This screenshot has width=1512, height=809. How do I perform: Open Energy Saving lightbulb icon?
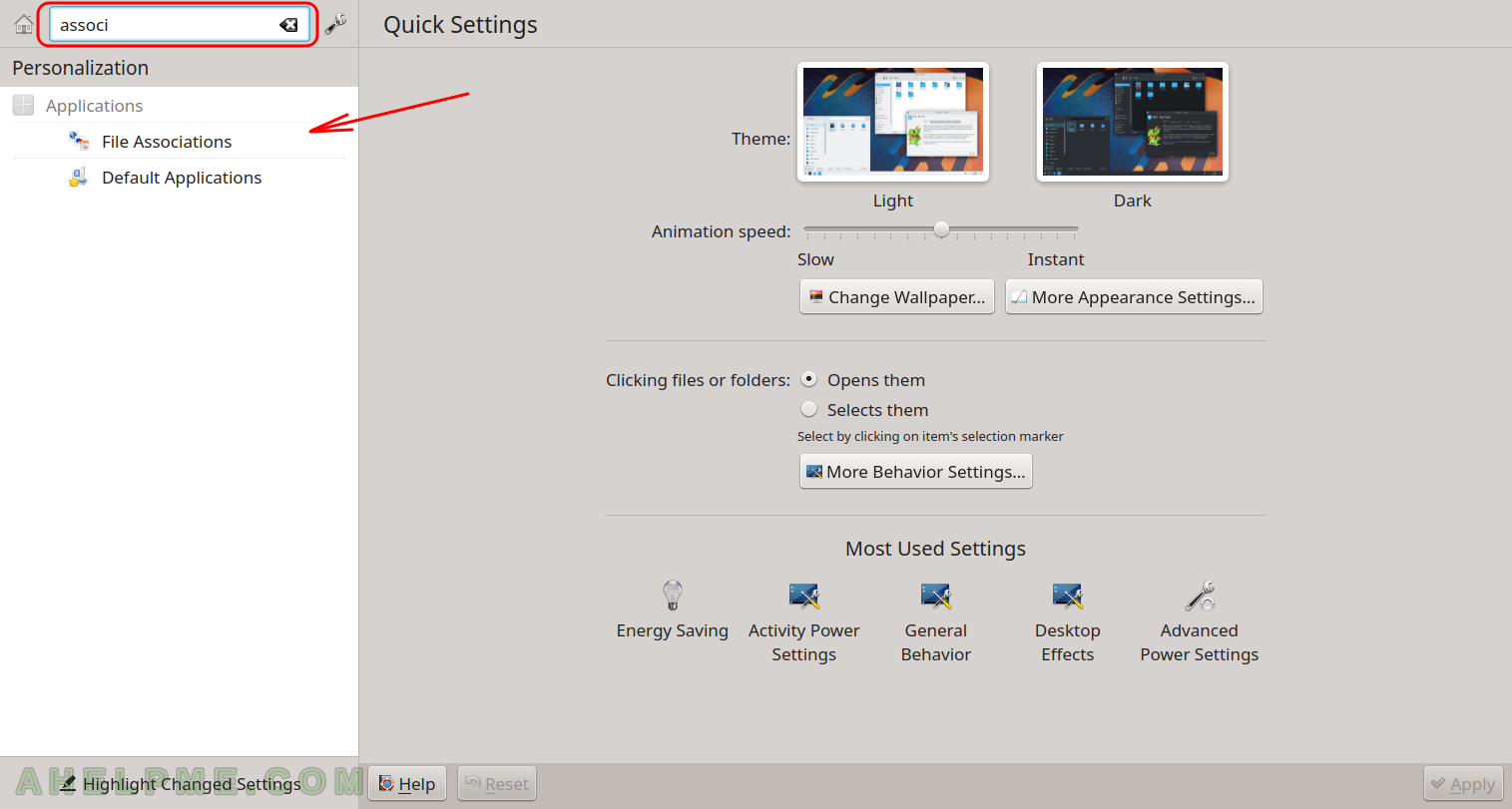point(673,597)
